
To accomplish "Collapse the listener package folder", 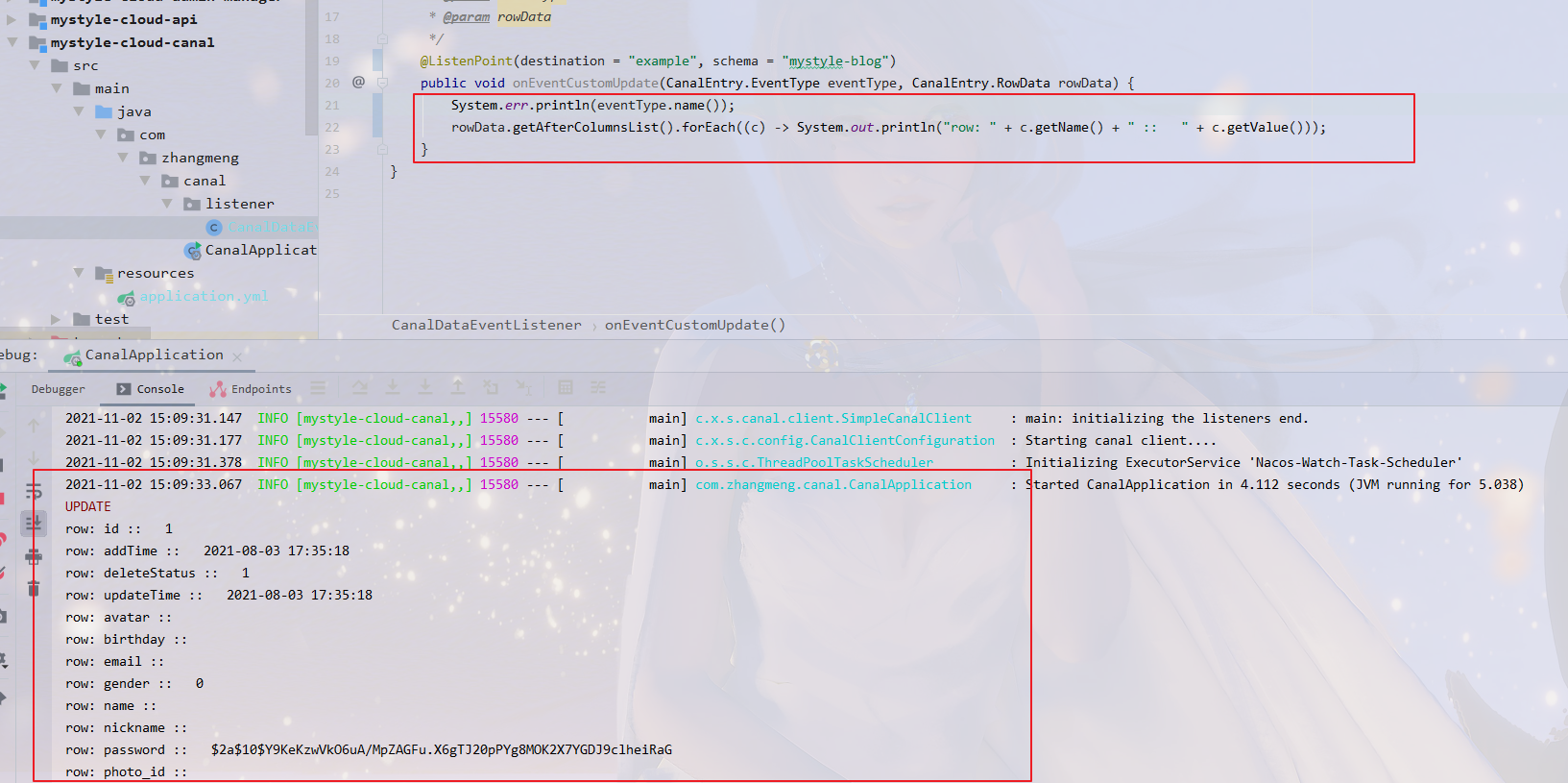I will click(167, 204).
